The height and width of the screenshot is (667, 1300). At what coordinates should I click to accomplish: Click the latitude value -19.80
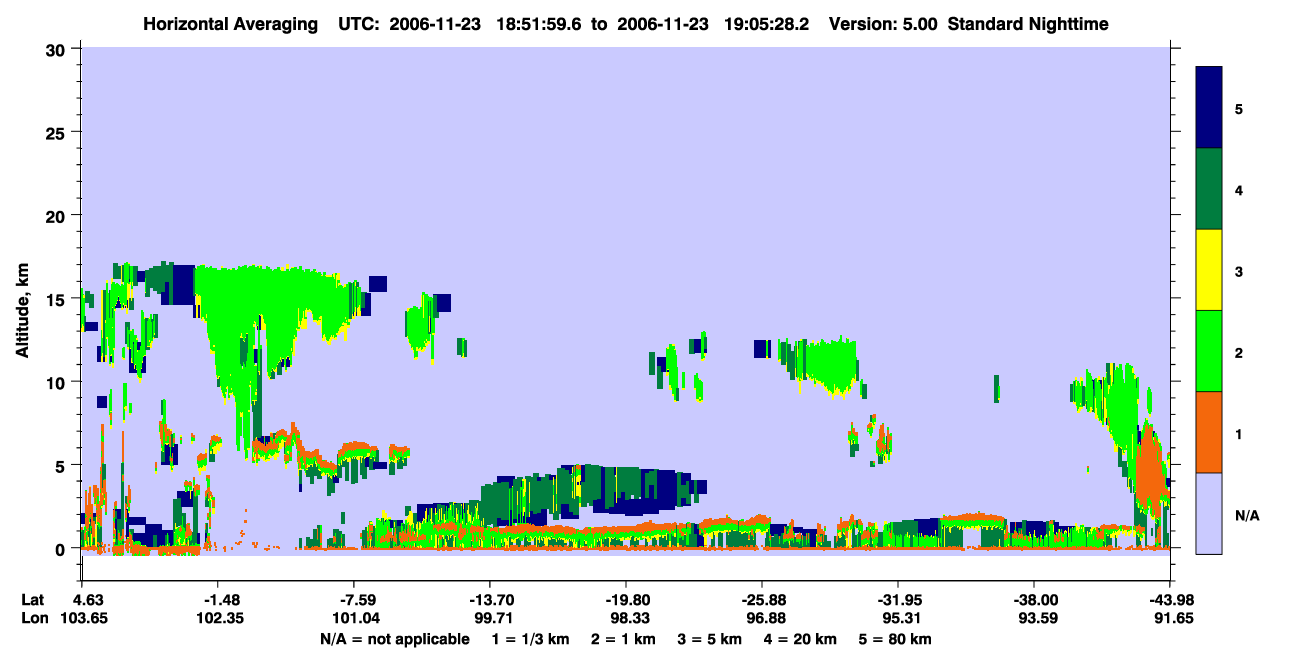(627, 600)
